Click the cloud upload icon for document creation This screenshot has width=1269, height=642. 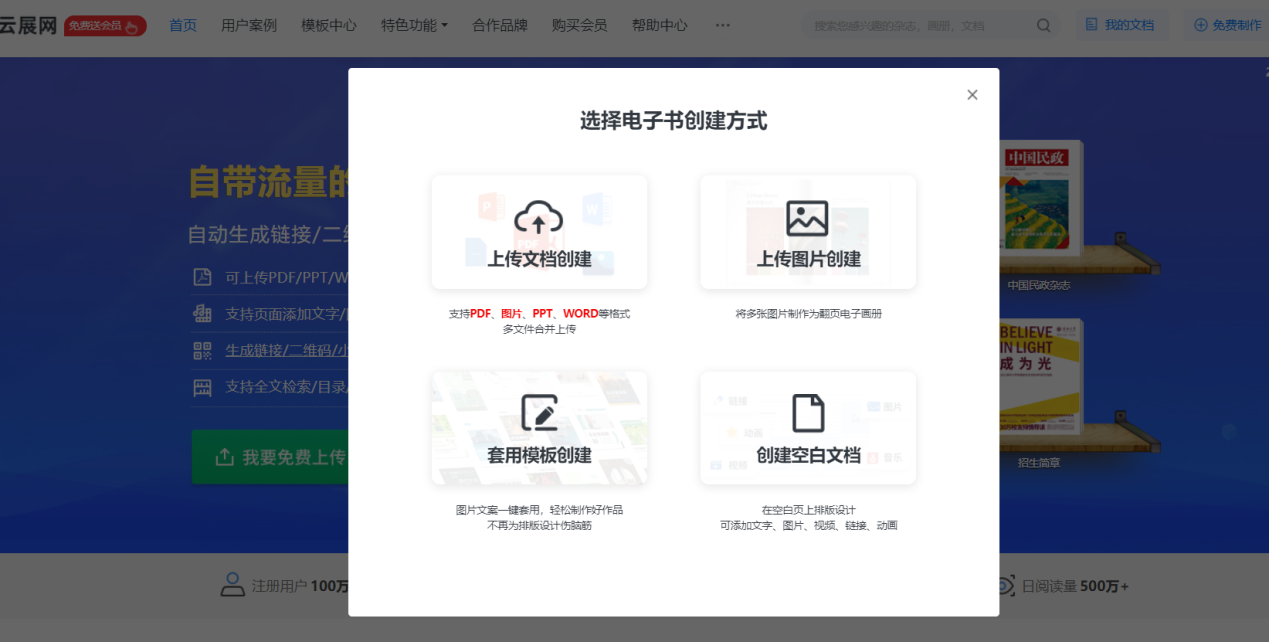pyautogui.click(x=539, y=217)
